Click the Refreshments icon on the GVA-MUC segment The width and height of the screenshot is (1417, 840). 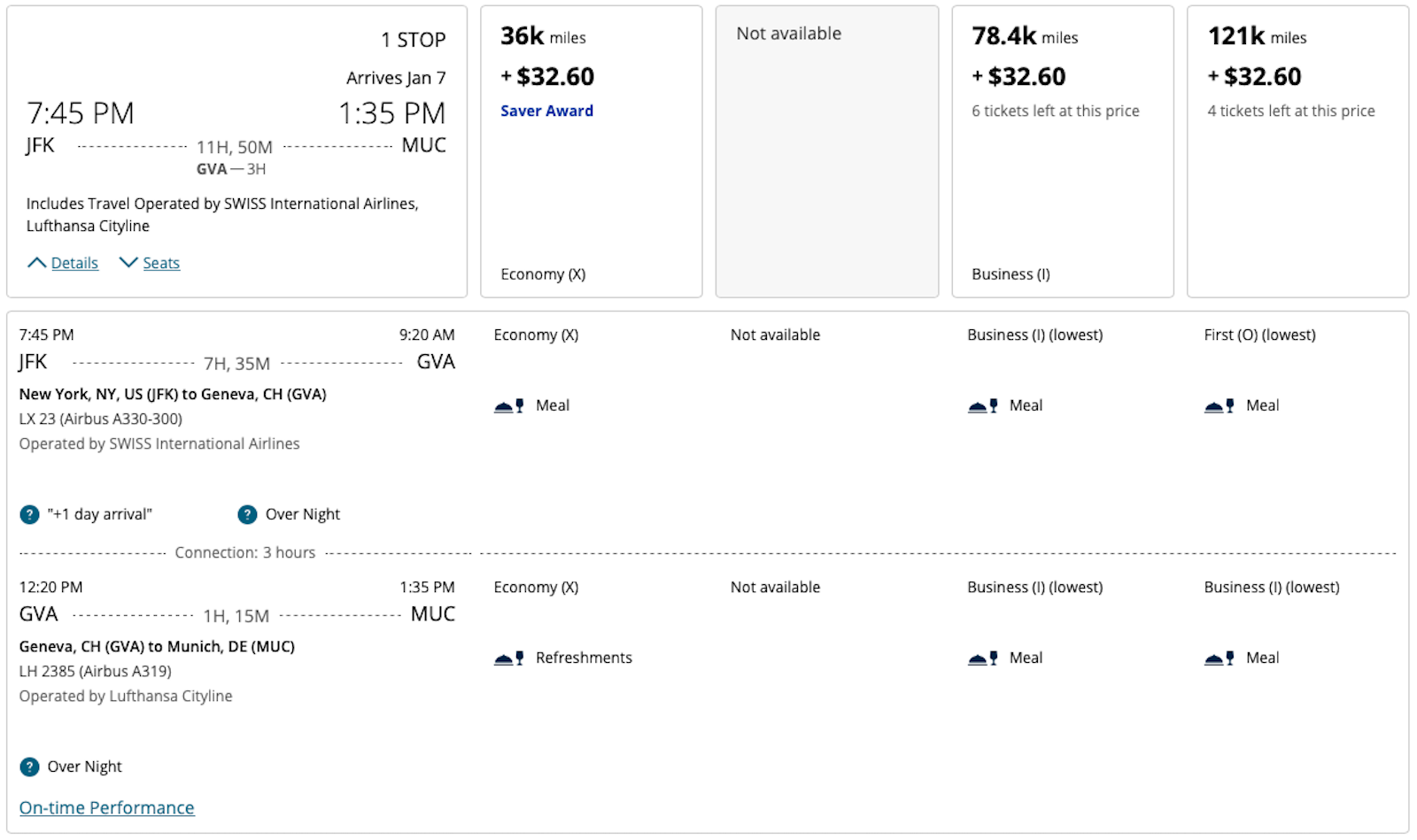[507, 658]
